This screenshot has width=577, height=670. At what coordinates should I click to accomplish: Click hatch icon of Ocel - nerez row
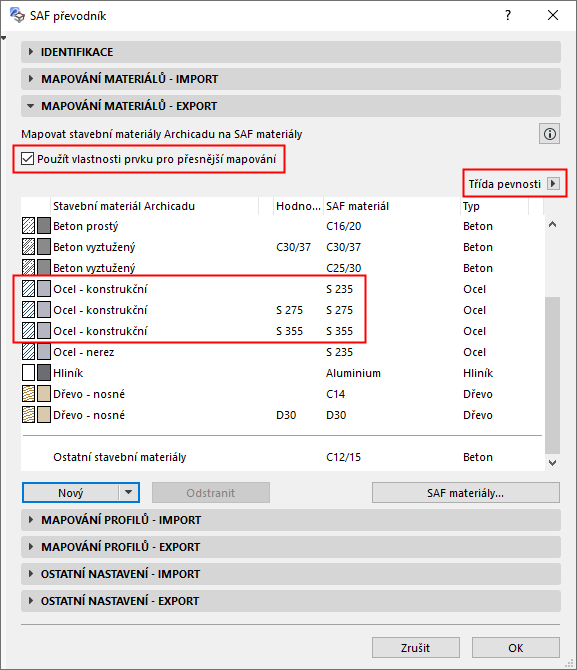click(x=28, y=352)
